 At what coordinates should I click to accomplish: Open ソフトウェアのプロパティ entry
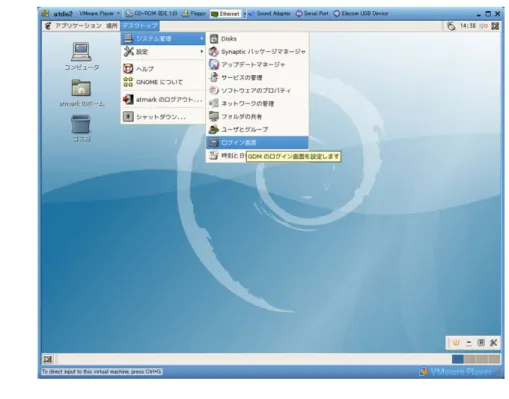point(257,90)
